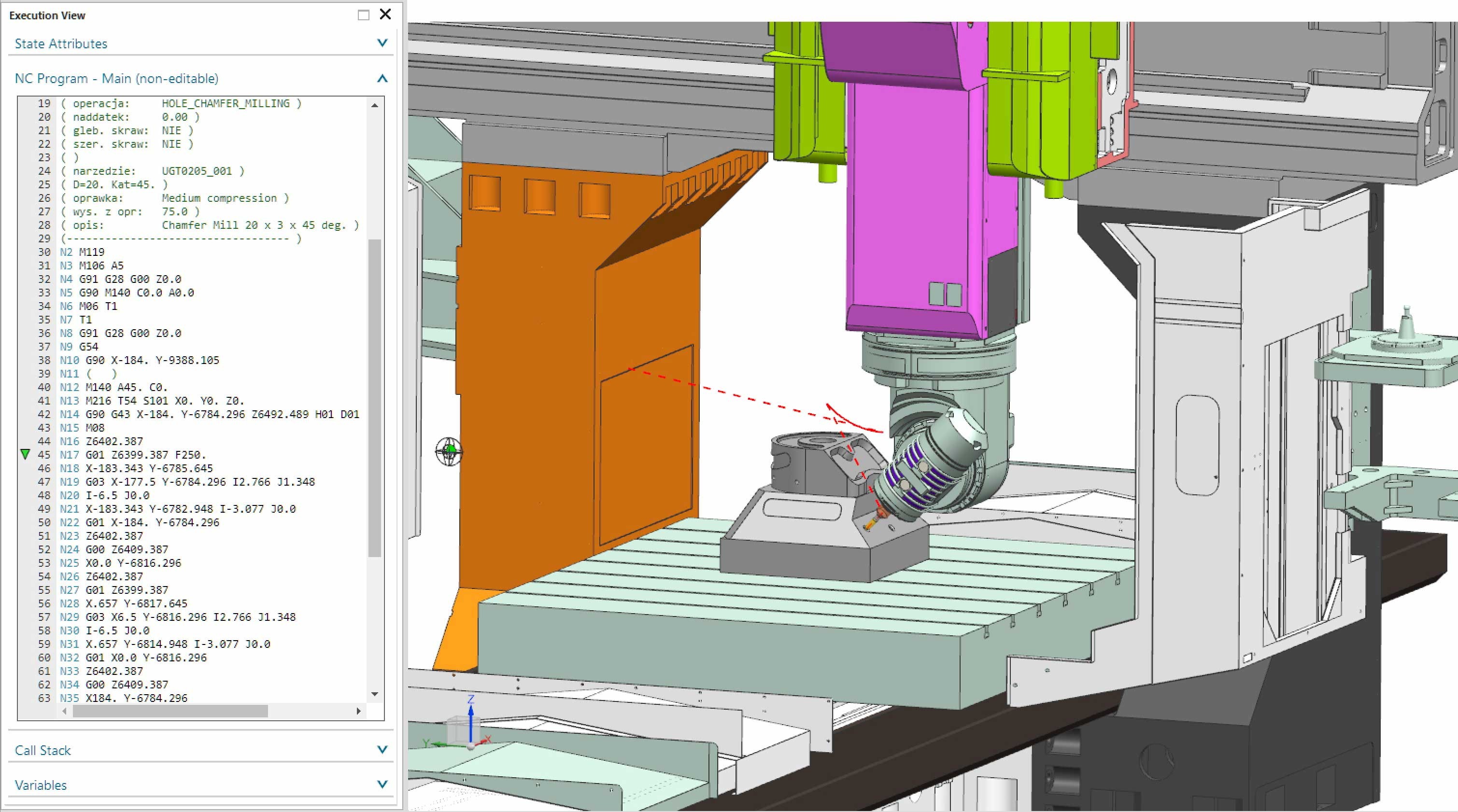This screenshot has width=1458, height=812.
Task: Click the State Attributes header text
Action: [x=60, y=43]
